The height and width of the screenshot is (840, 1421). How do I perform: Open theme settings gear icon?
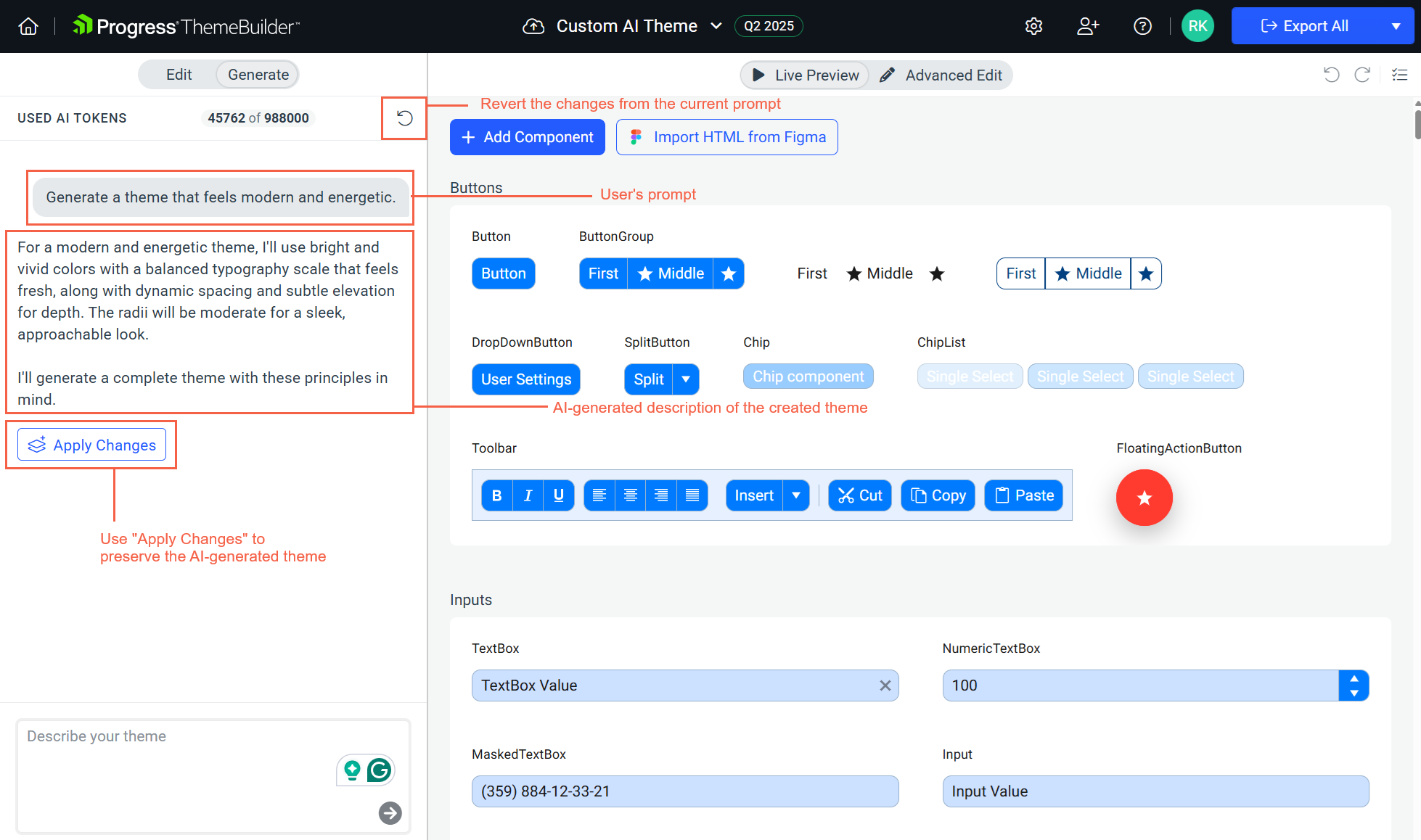(1033, 27)
